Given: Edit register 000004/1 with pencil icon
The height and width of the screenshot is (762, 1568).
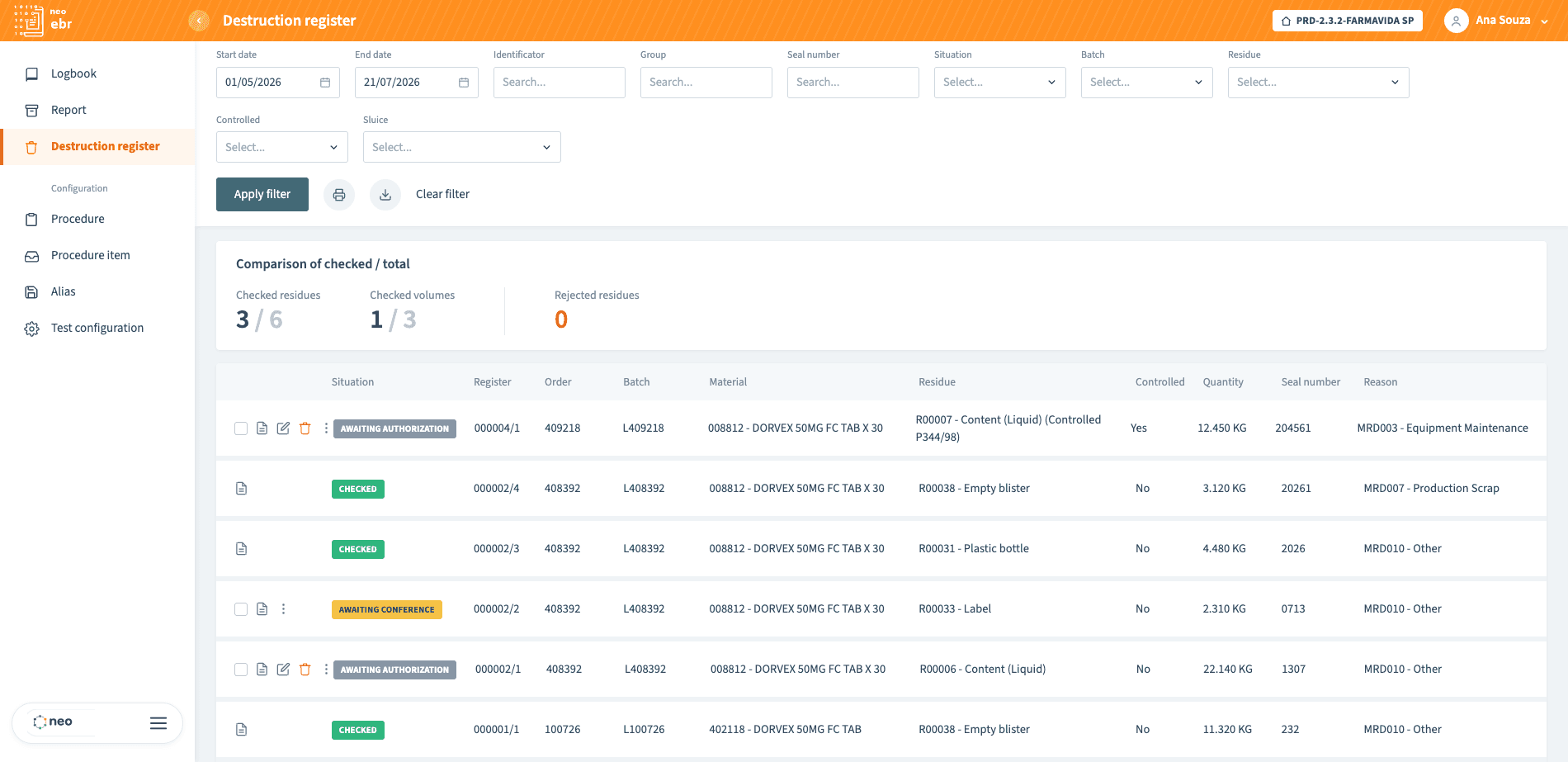Looking at the screenshot, I should 283,428.
